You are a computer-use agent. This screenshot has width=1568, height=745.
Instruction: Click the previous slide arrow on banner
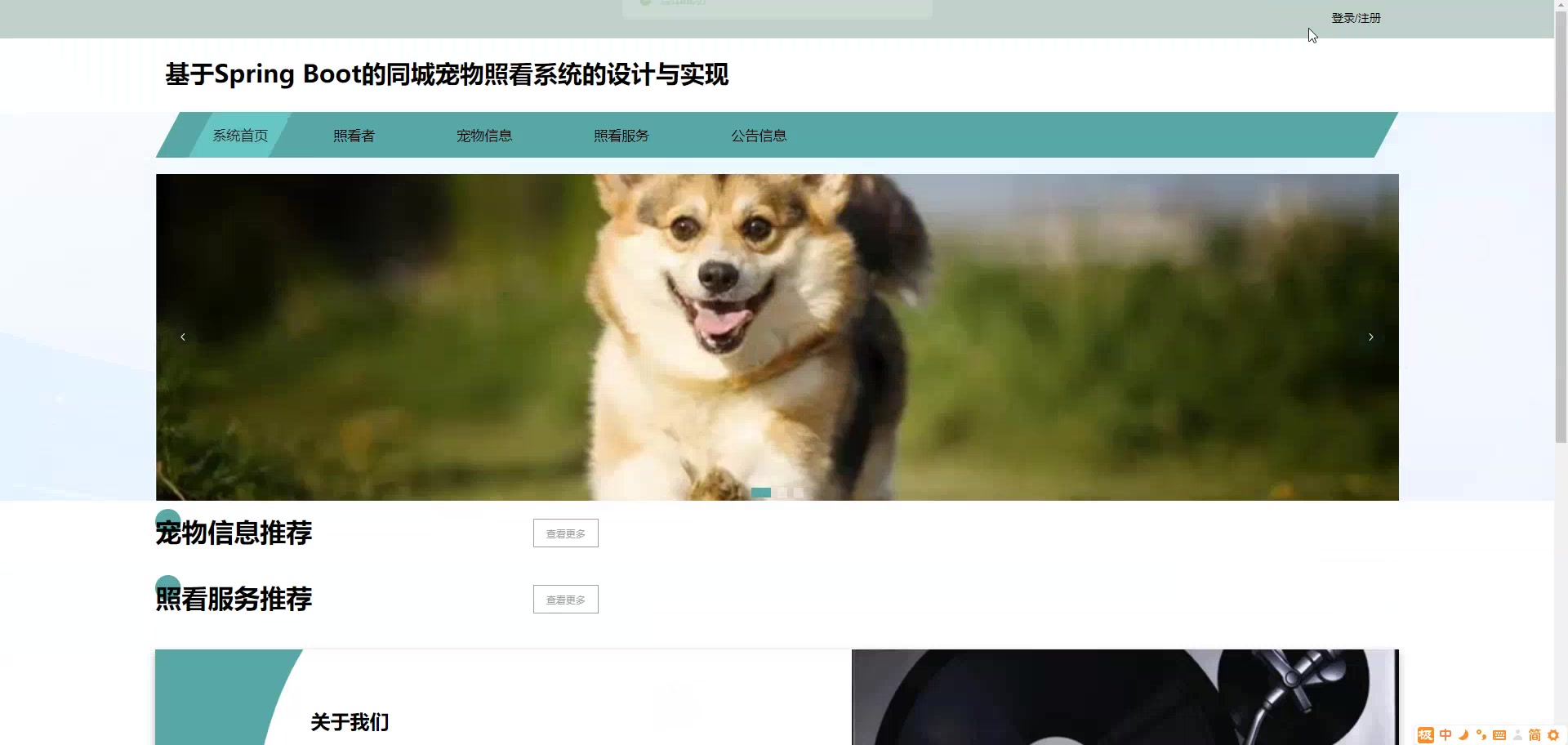pyautogui.click(x=183, y=337)
